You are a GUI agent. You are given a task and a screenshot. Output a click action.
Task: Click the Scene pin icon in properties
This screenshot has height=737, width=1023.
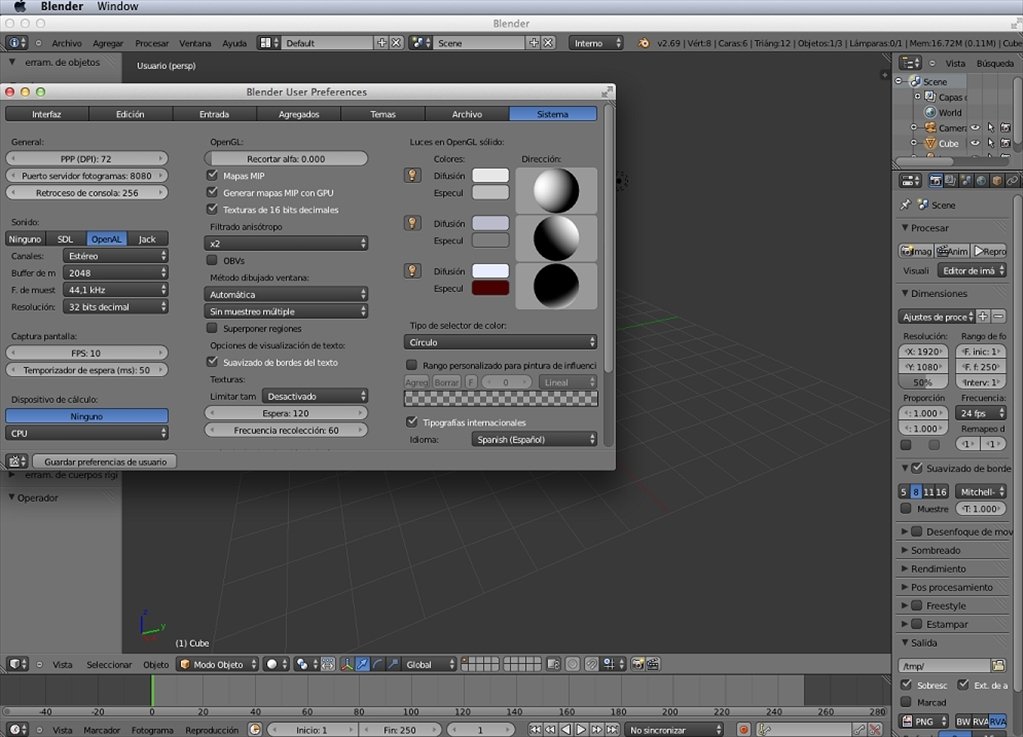(906, 205)
